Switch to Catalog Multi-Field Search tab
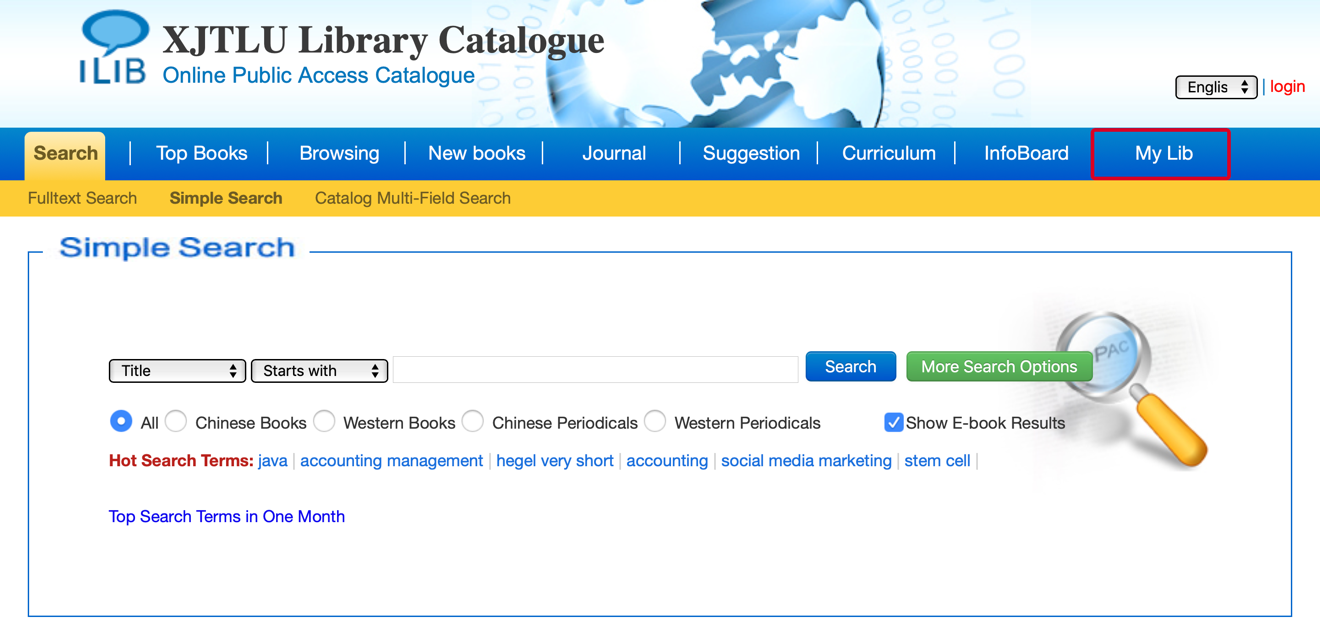Viewport: 1320px width, 631px height. [412, 198]
